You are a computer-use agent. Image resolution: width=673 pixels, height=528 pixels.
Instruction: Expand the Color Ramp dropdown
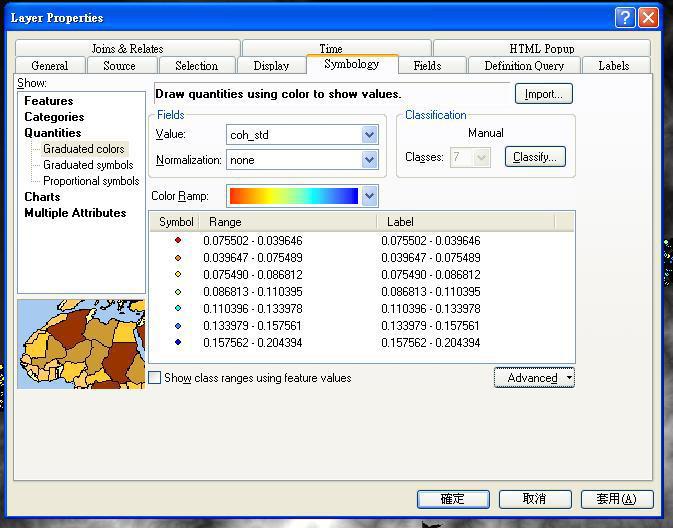pos(369,196)
